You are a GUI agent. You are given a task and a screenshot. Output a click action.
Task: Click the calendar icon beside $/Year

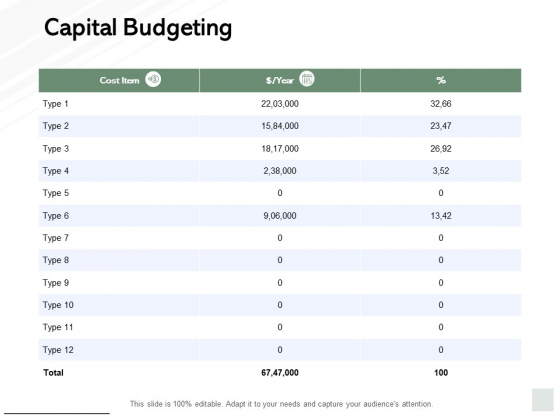pyautogui.click(x=307, y=79)
